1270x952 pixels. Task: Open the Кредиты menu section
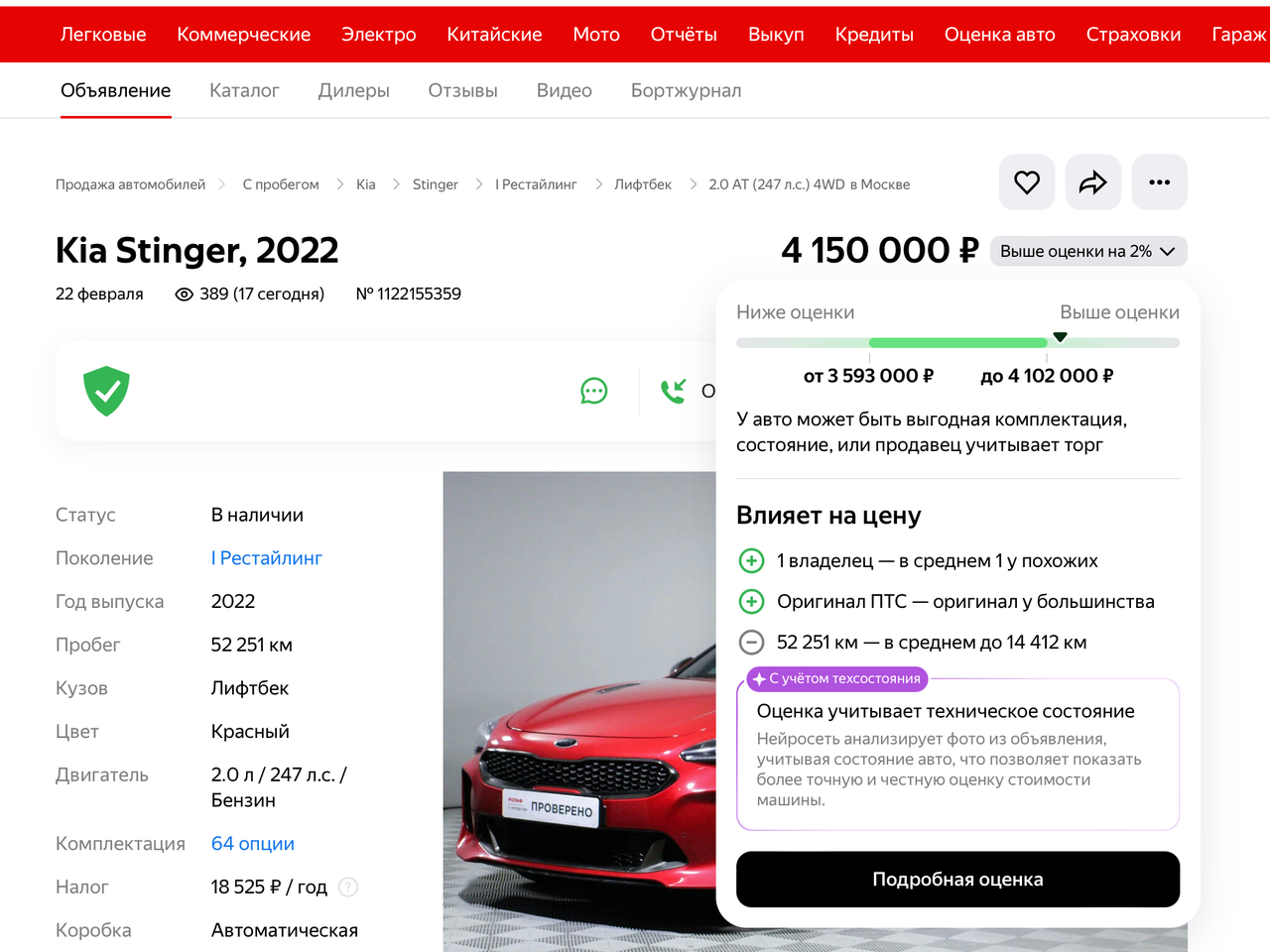coord(874,35)
